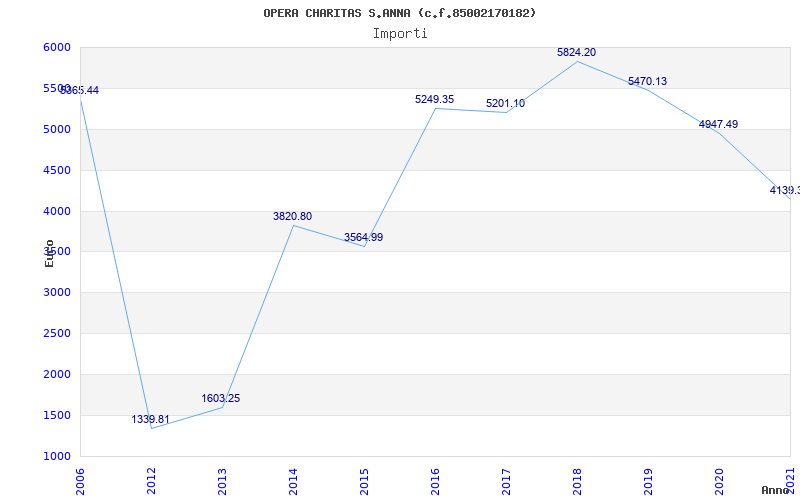Click the 2012 x-axis year label
The width and height of the screenshot is (800, 500).
(x=151, y=482)
